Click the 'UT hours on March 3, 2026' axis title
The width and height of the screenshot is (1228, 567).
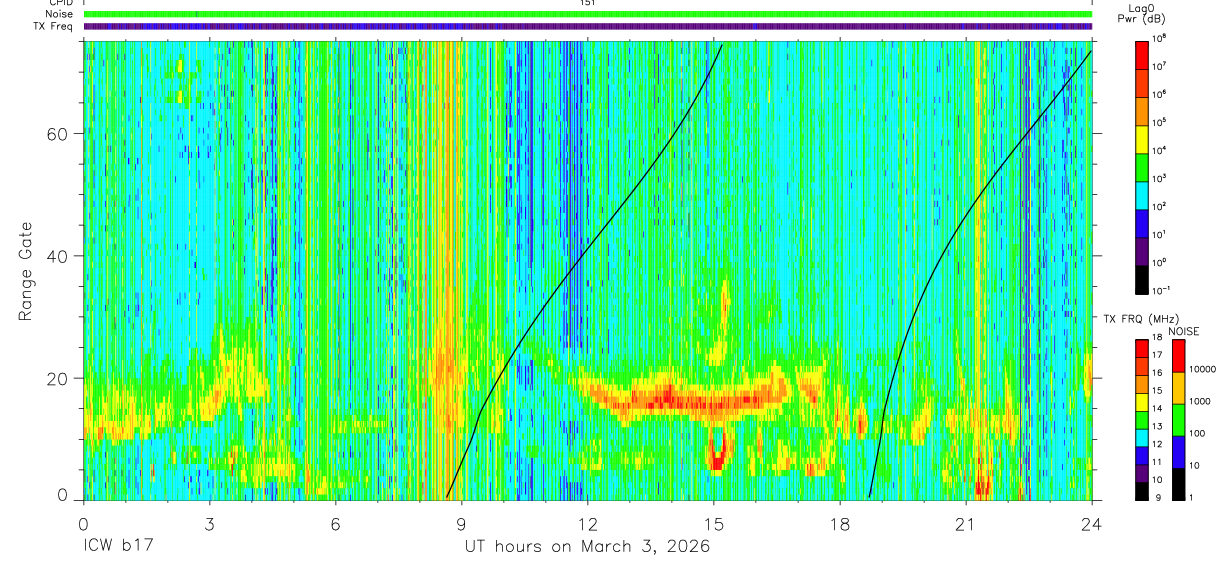587,547
